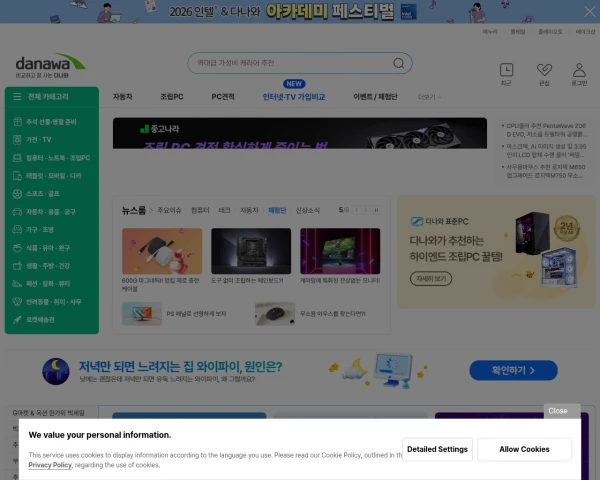The width and height of the screenshot is (600, 480).
Task: Click the danawa logo
Action: point(50,65)
